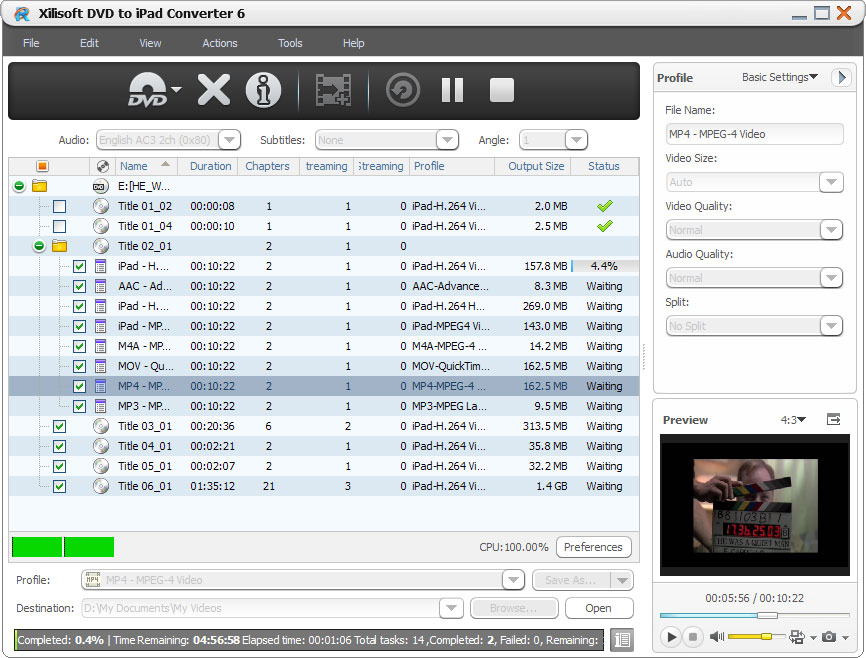Click the orange check-all header icon

tap(43, 166)
